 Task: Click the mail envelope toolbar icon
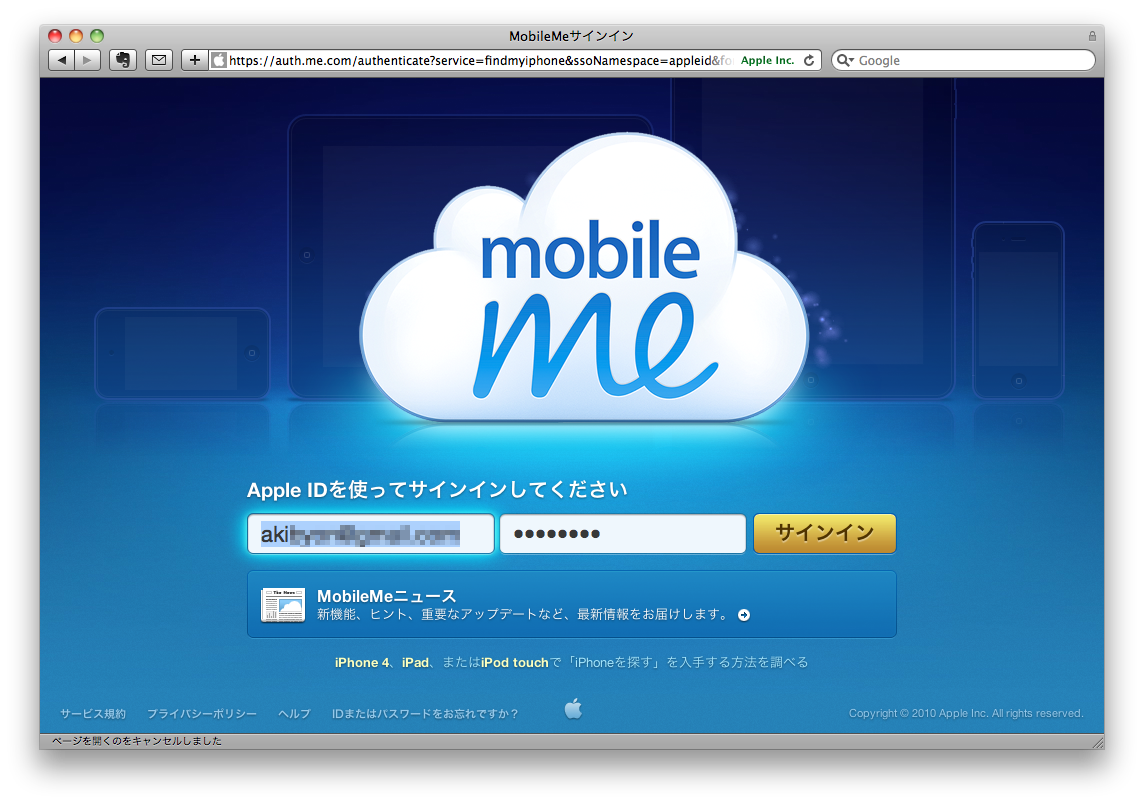158,61
